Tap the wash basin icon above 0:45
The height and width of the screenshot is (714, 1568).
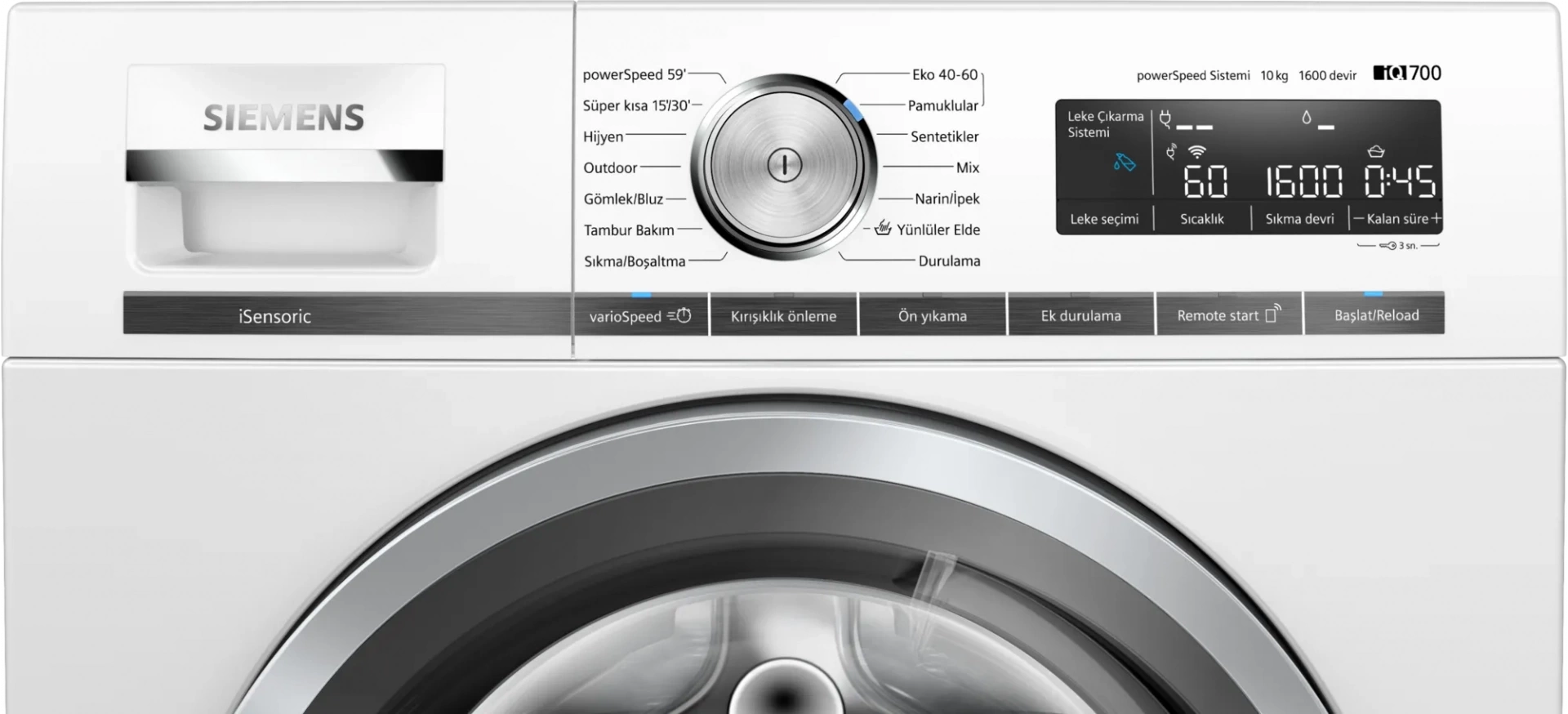[x=1376, y=151]
